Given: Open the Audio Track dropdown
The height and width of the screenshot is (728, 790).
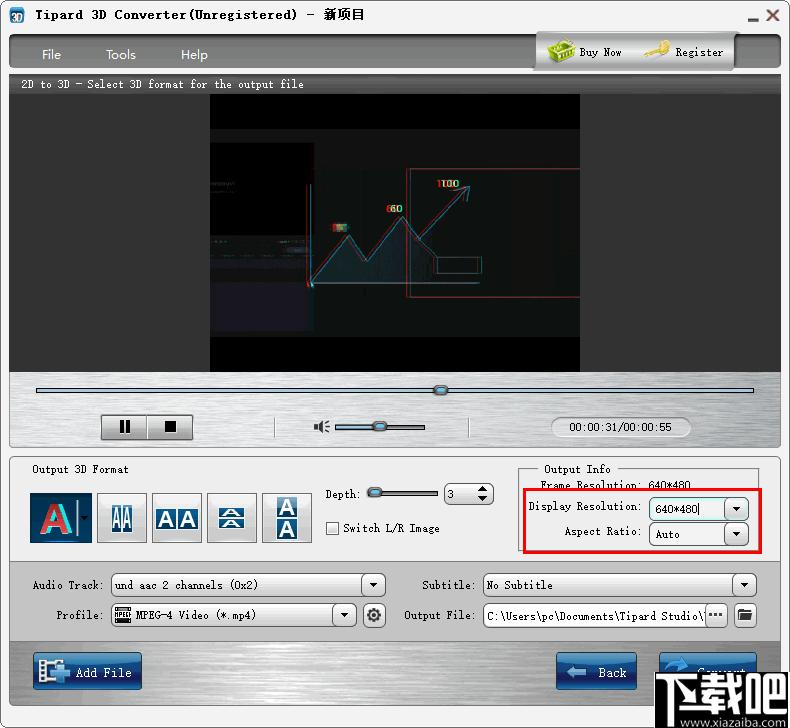Looking at the screenshot, I should (x=373, y=585).
